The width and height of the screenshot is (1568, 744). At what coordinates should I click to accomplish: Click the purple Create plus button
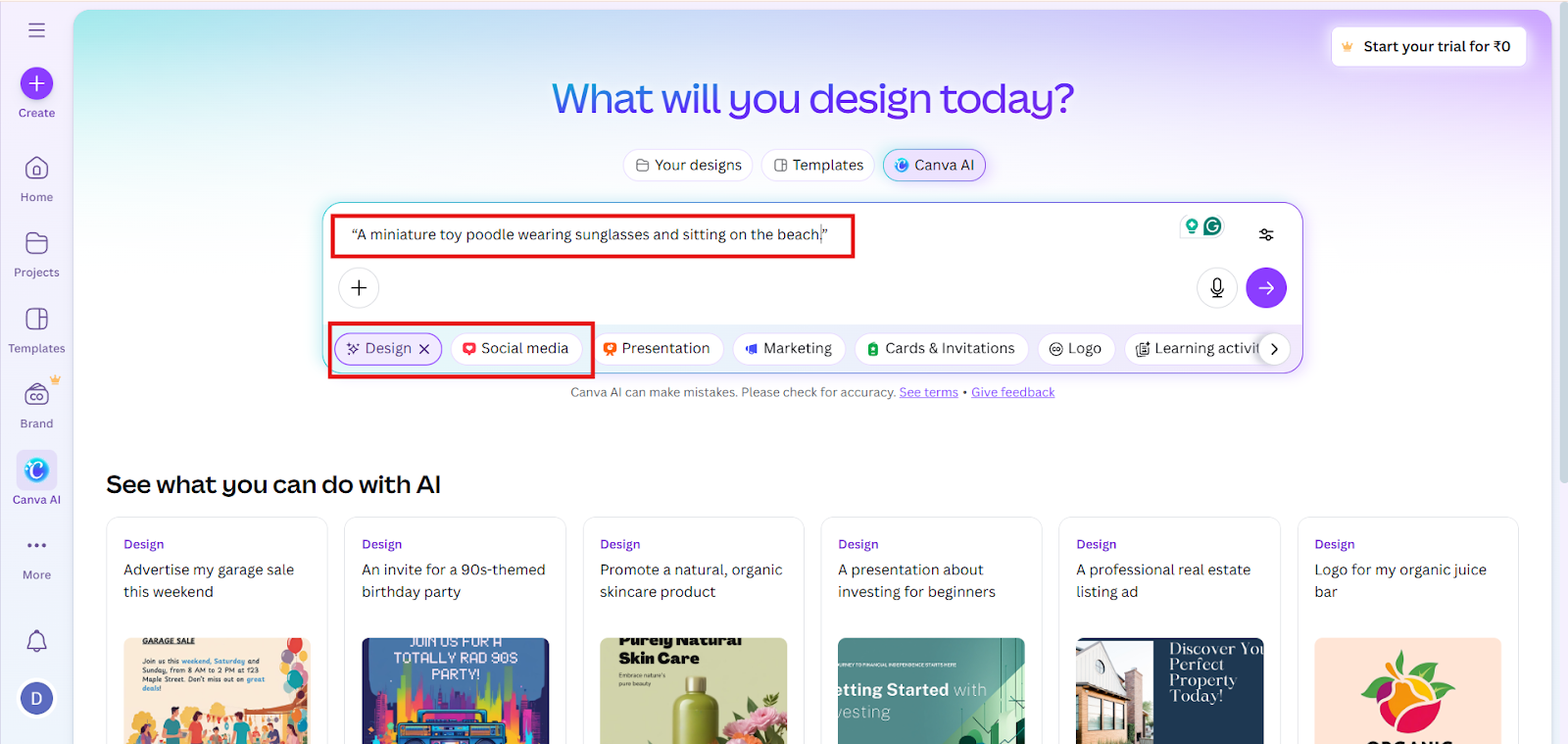pyautogui.click(x=36, y=83)
